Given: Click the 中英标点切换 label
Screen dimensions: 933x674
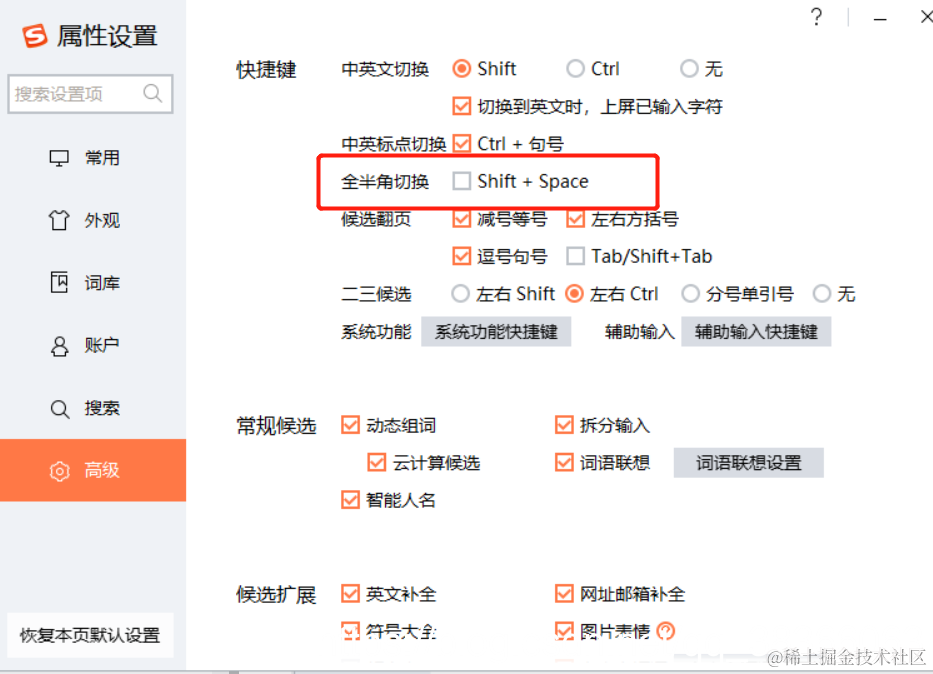Looking at the screenshot, I should tap(393, 144).
